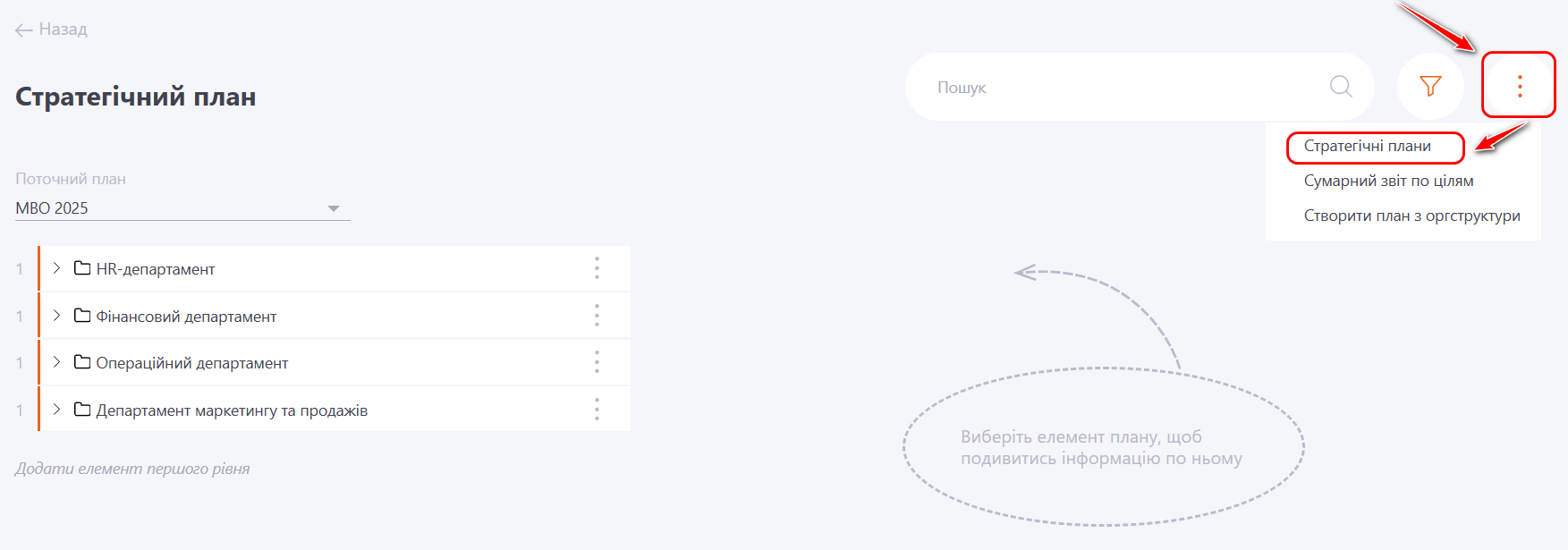
Task: Open Операційний департамент row three-dot menu
Action: [597, 362]
